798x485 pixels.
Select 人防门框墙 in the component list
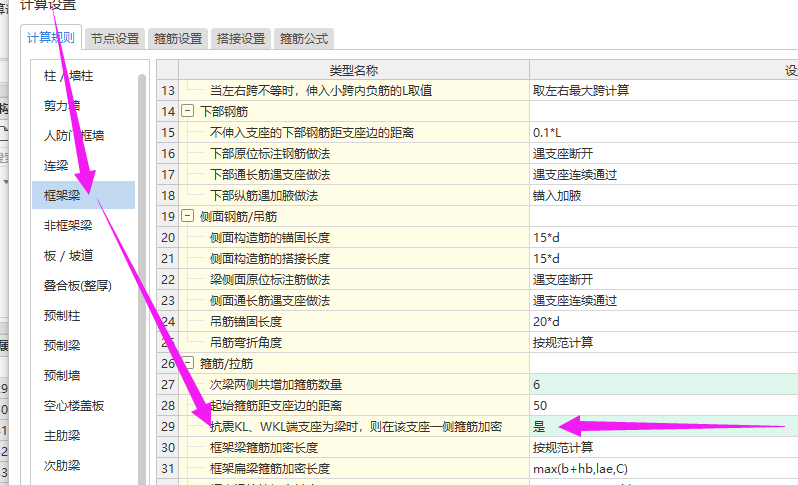pos(74,136)
